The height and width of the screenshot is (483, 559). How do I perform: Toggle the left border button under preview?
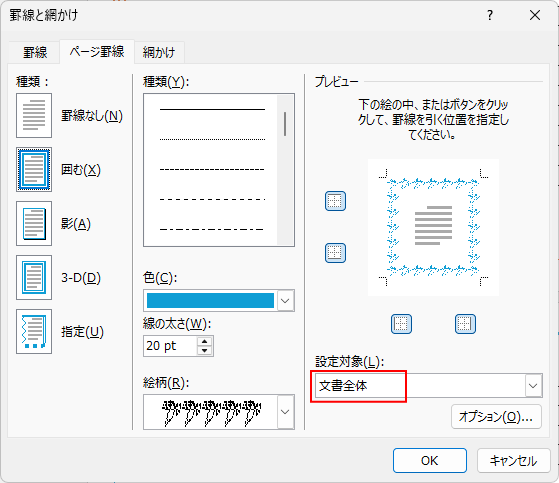pos(401,324)
